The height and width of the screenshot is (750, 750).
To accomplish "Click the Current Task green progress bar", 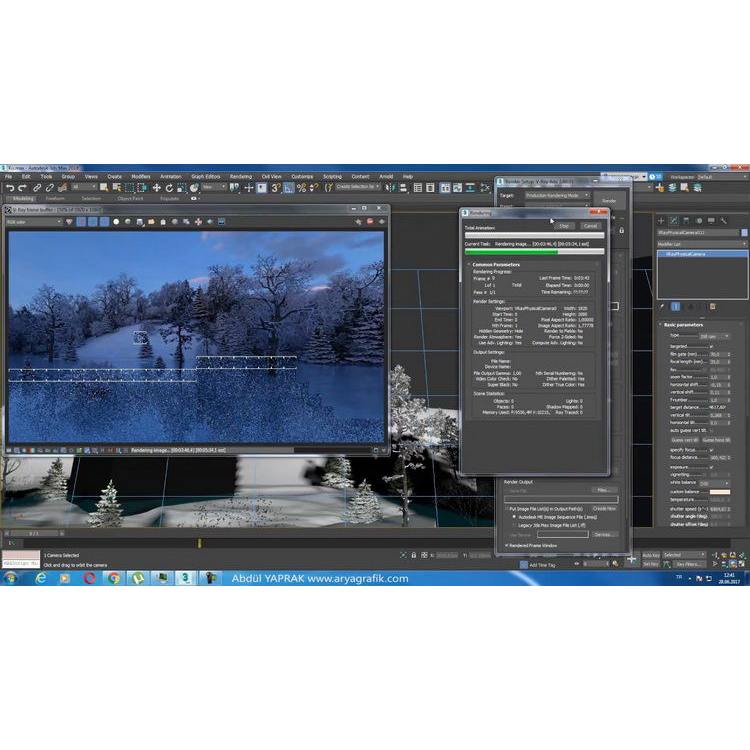I will (534, 252).
